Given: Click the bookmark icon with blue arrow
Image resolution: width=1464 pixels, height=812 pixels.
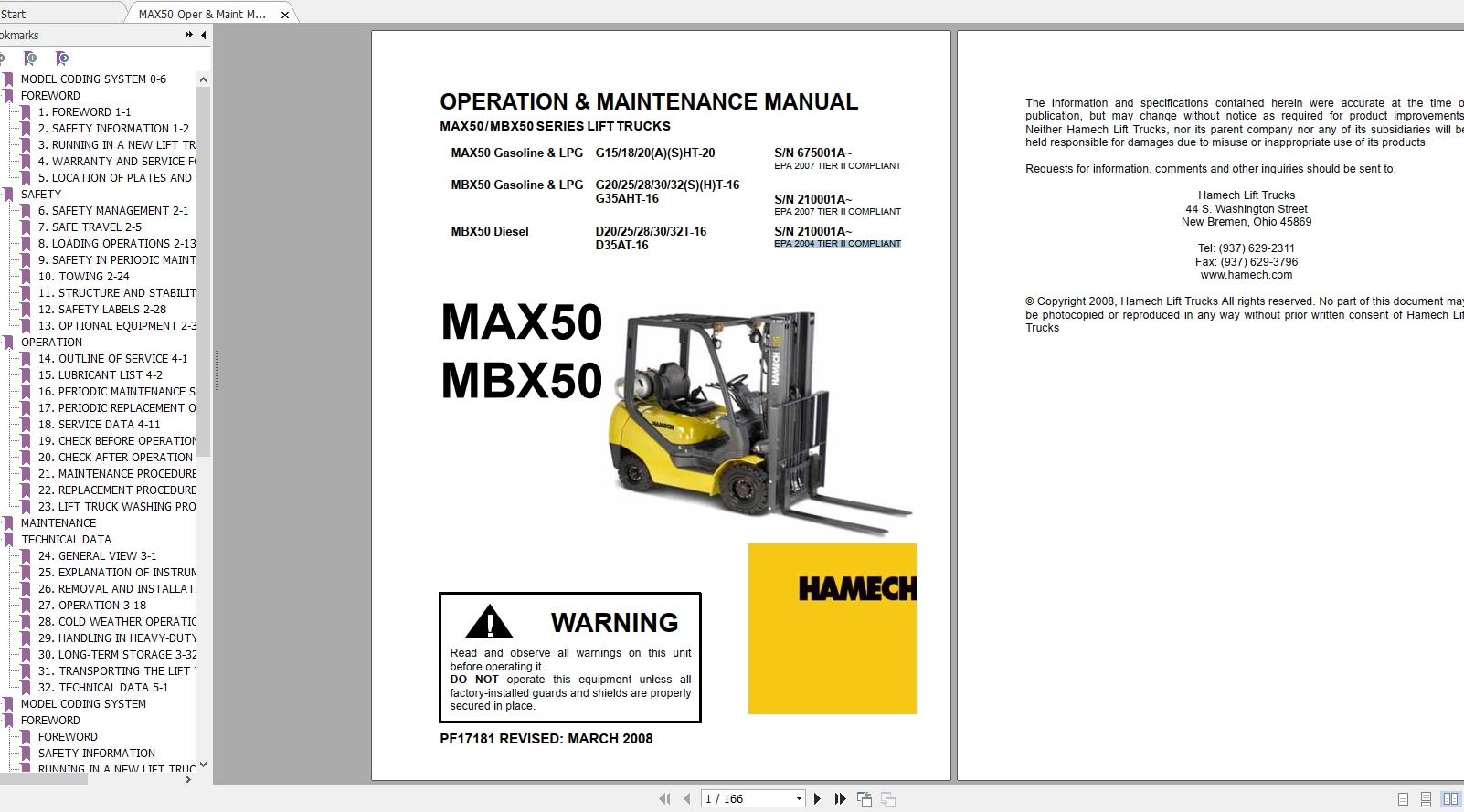Looking at the screenshot, I should coord(62,58).
